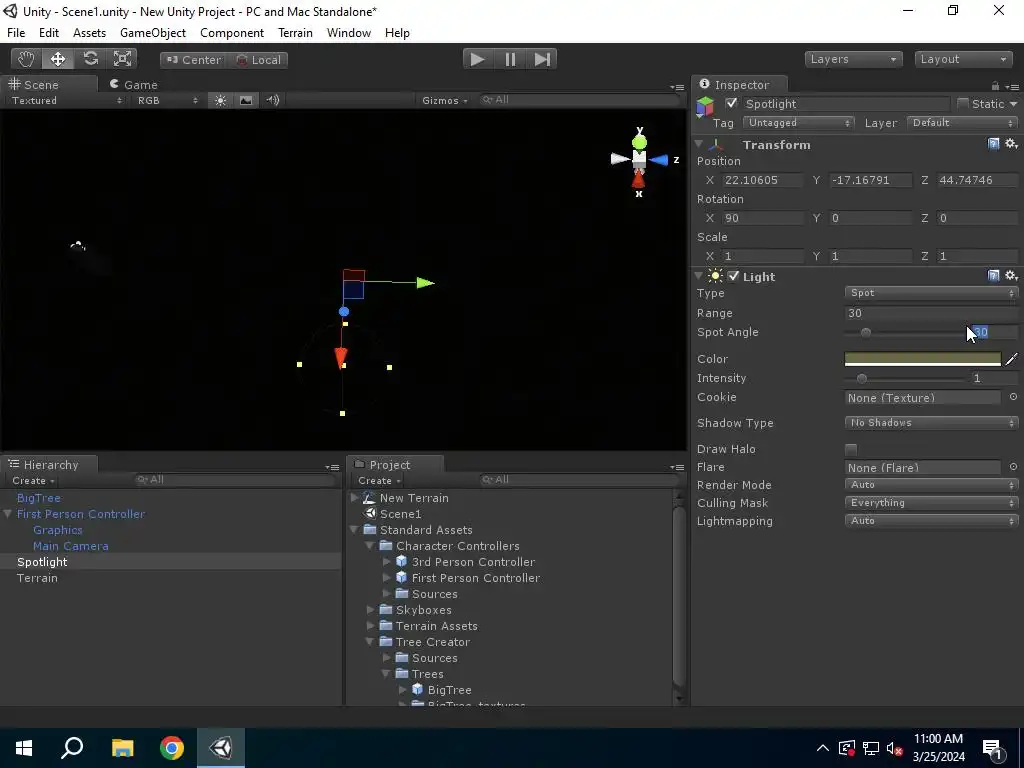Screen dimensions: 1024x768
Task: Open the Layer Default dropdown
Action: coord(963,123)
